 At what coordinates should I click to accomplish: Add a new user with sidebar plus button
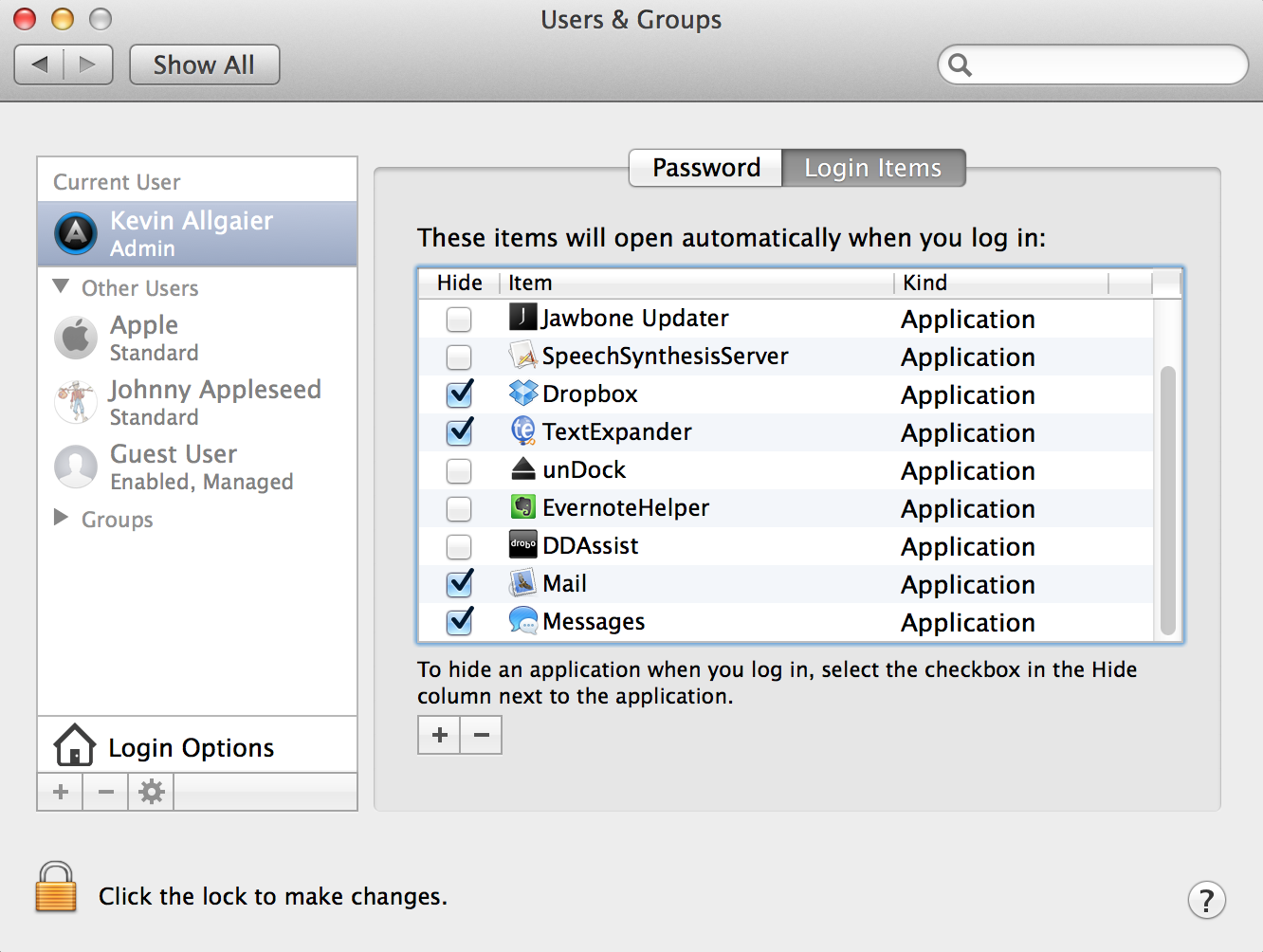[x=61, y=792]
